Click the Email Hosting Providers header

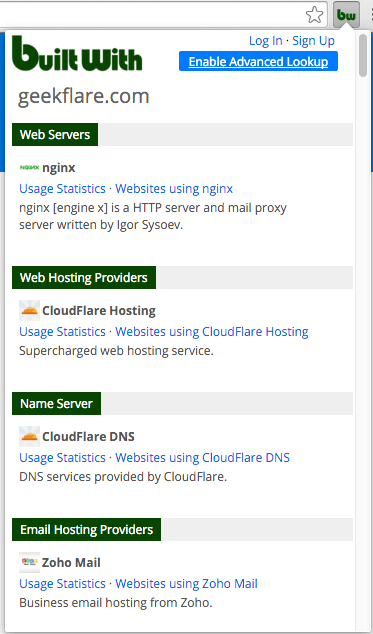[x=86, y=530]
